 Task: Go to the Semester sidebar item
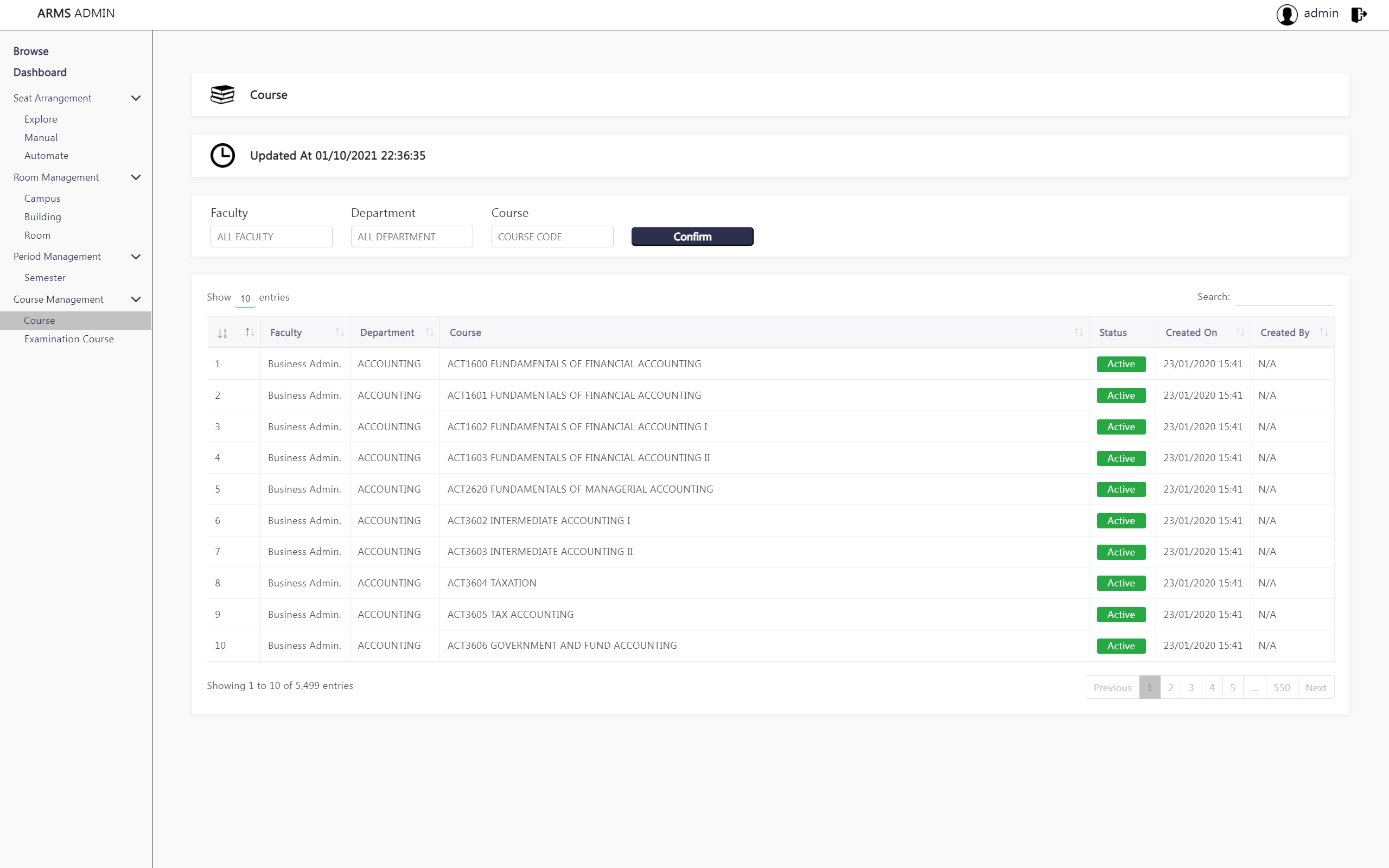click(x=45, y=278)
